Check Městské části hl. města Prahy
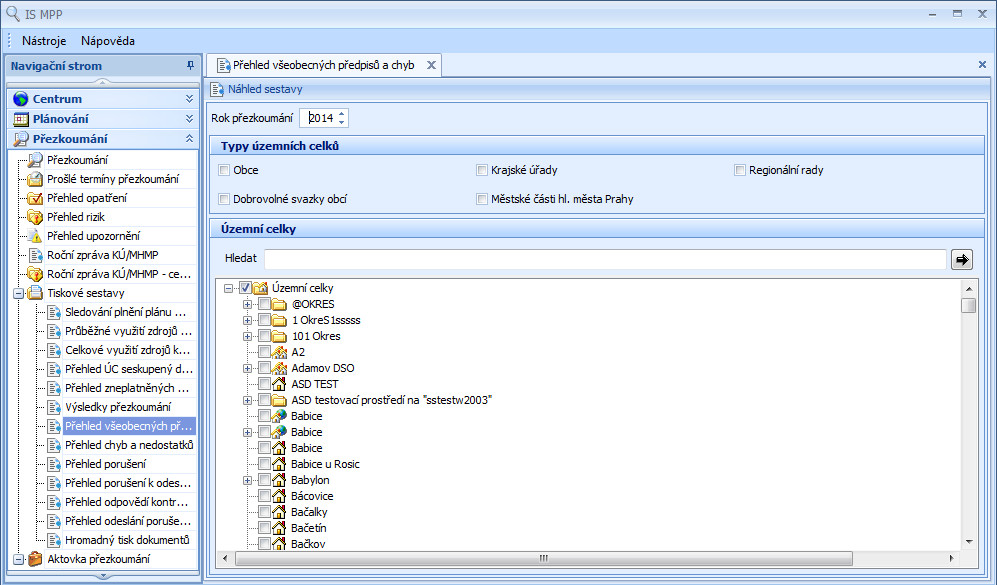 click(482, 199)
